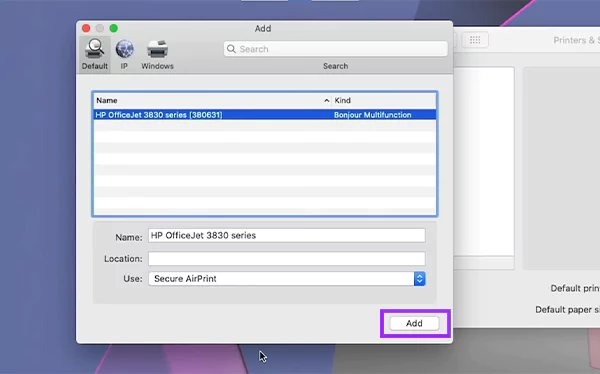
Task: Open the Windows printer tab icon
Action: 157,49
